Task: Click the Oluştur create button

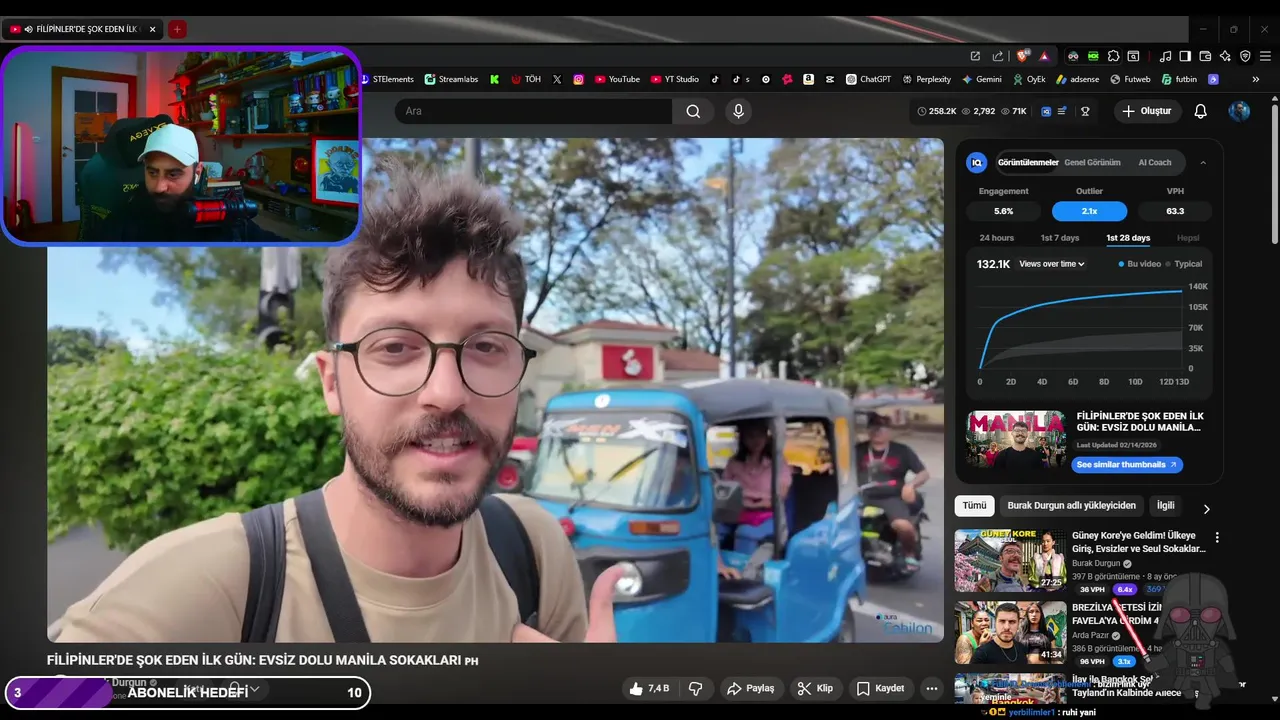Action: point(1146,111)
